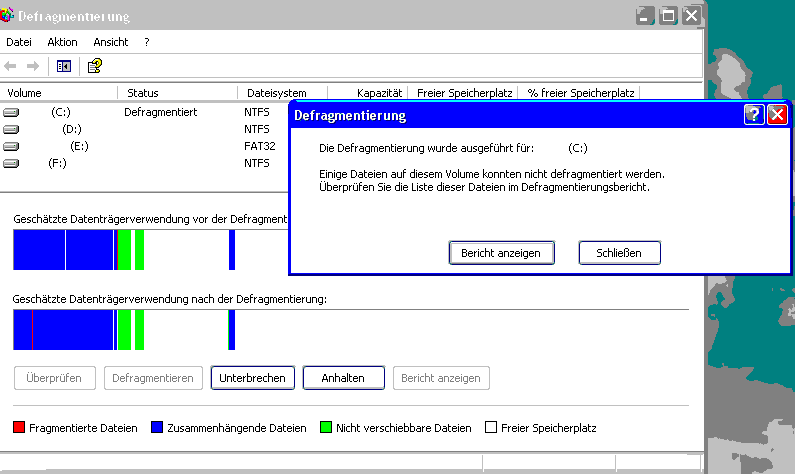Open the Ansicht menu
The image size is (795, 474).
point(111,42)
